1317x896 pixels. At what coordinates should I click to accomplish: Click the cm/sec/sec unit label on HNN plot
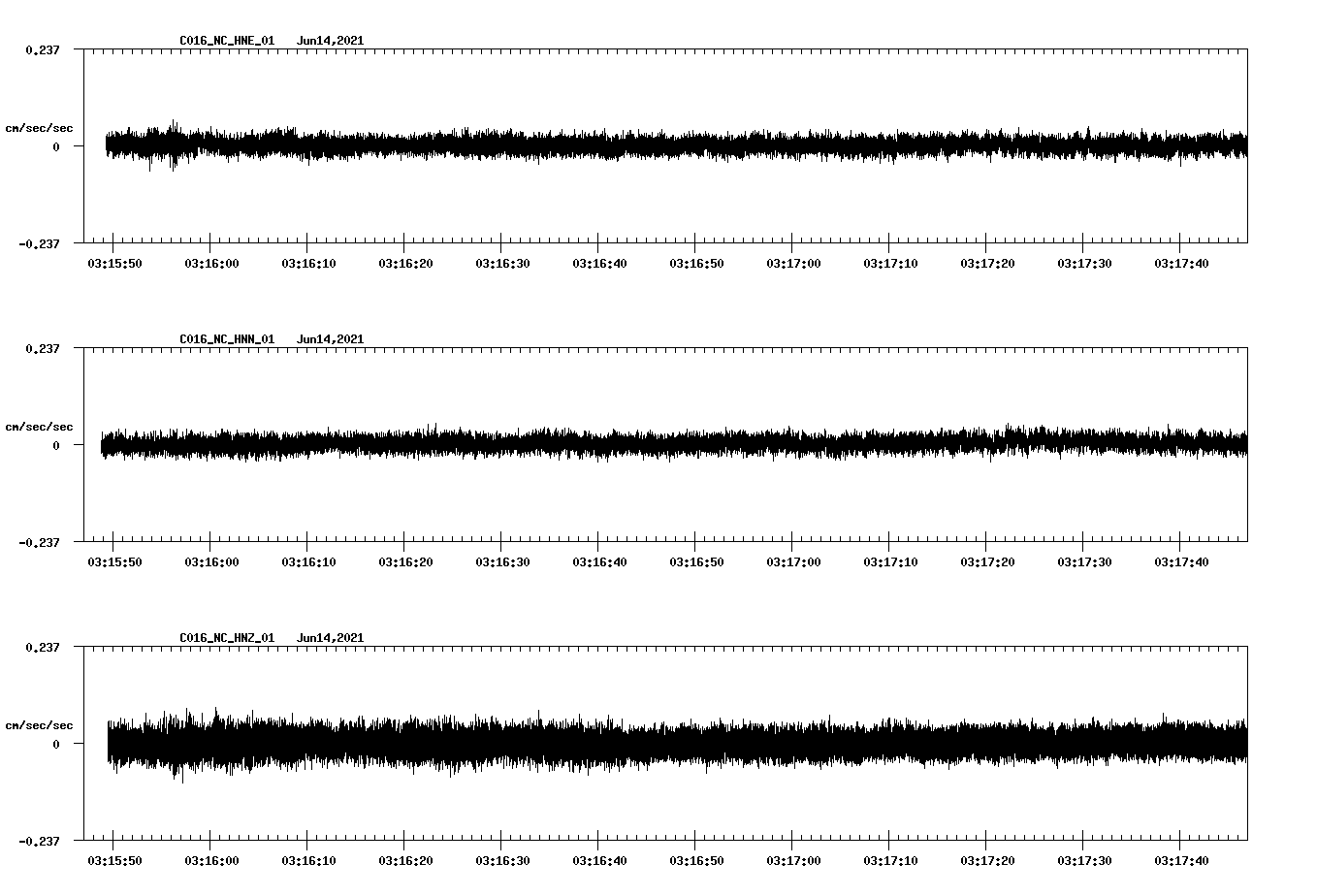pyautogui.click(x=39, y=427)
